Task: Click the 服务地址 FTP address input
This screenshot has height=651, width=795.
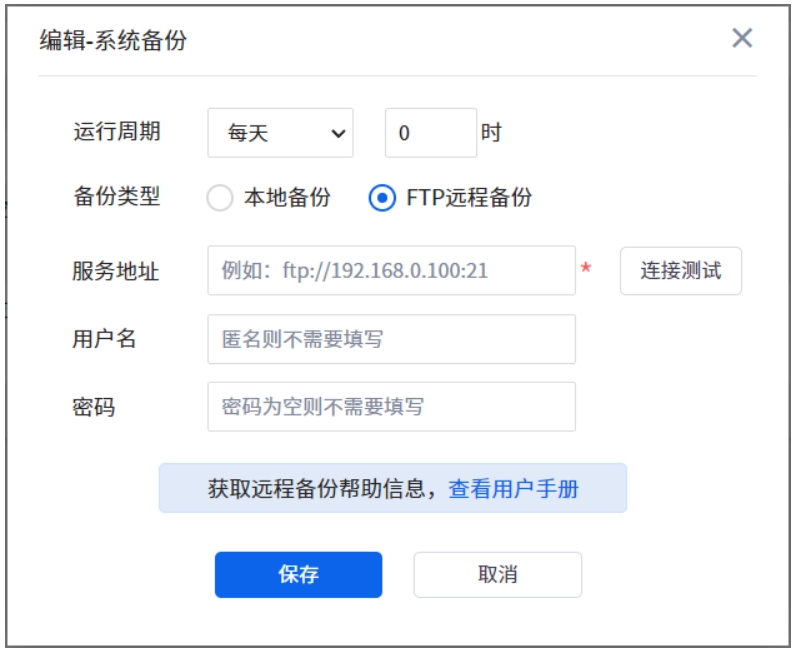Action: [391, 270]
